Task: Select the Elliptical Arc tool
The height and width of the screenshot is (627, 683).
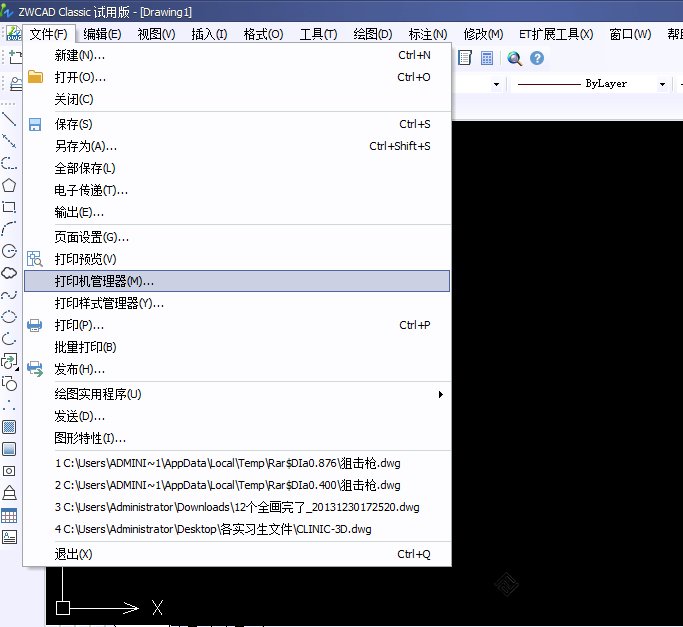Action: 9,339
